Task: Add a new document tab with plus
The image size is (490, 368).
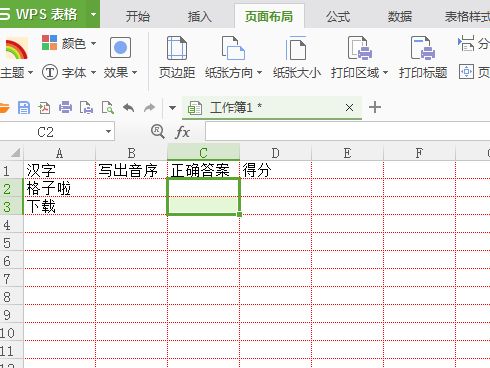Action: [x=375, y=107]
